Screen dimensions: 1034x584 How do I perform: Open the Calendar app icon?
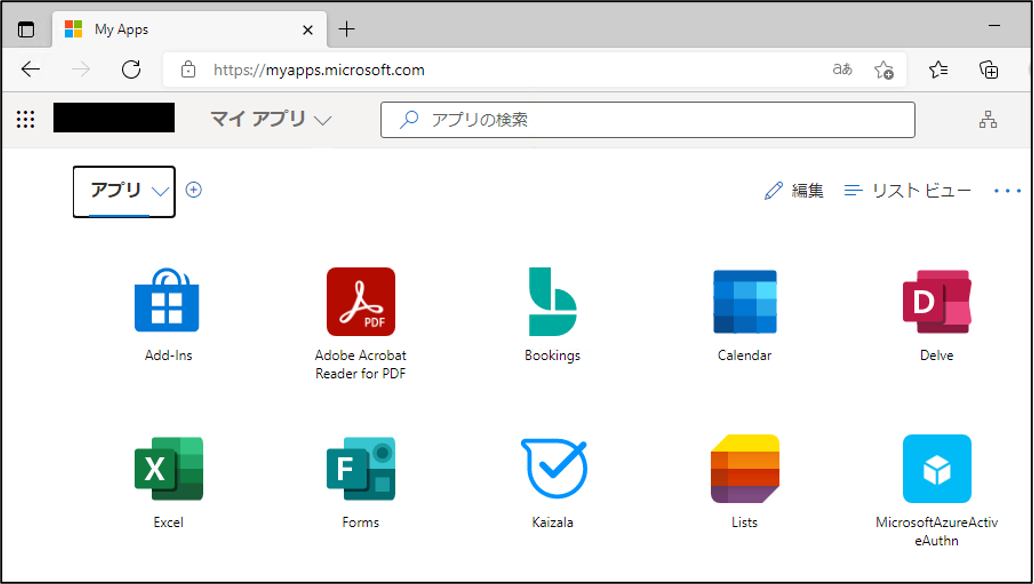(x=745, y=301)
